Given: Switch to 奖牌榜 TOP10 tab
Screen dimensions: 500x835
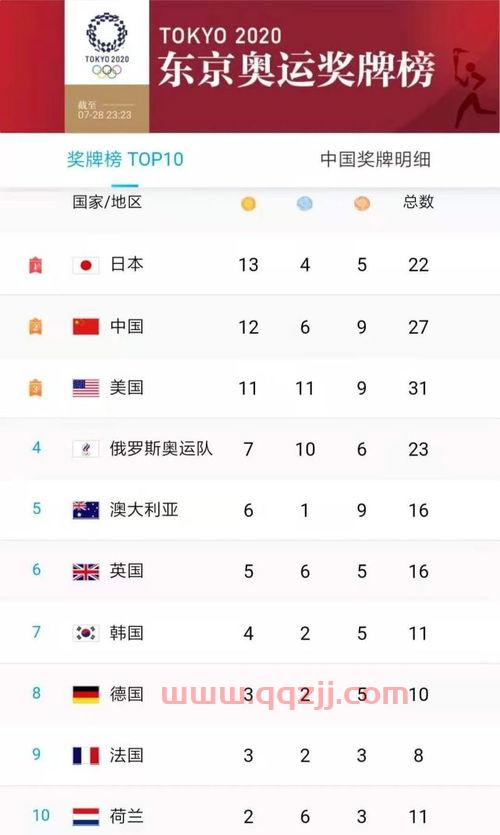Looking at the screenshot, I should pyautogui.click(x=125, y=159).
